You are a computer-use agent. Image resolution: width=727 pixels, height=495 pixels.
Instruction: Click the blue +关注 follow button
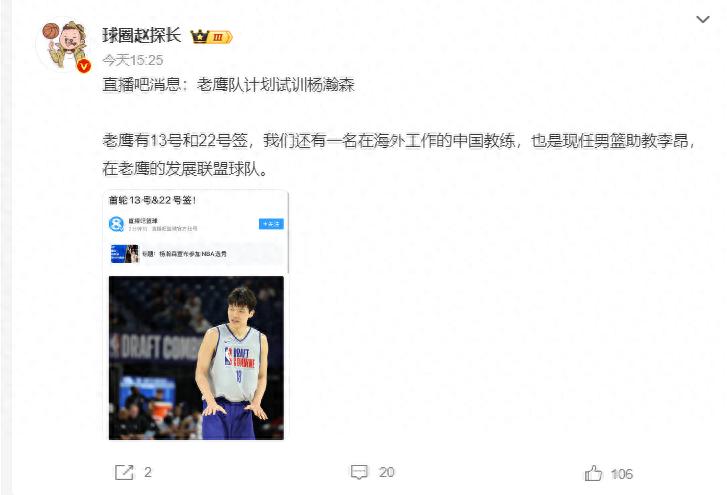pyautogui.click(x=271, y=224)
